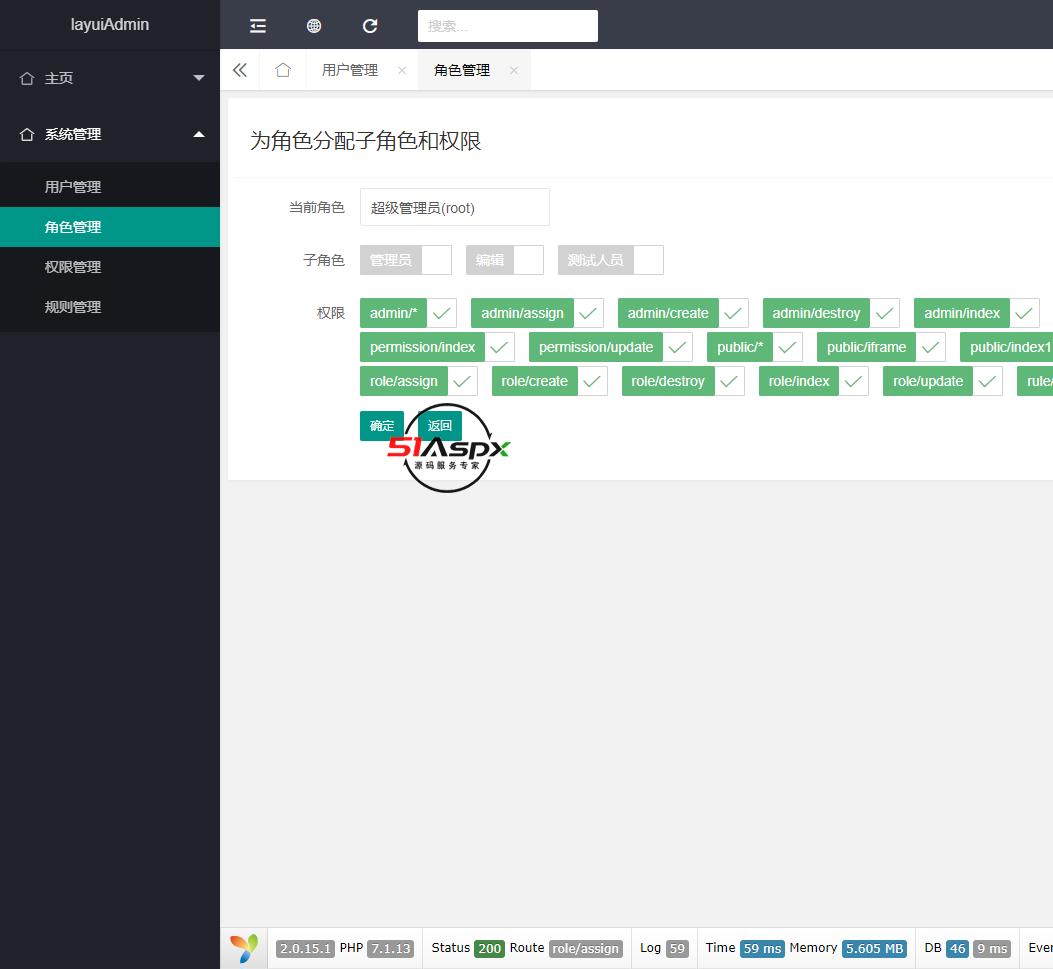Check the 测试人员 sub-role checkbox
1053x969 pixels.
tap(610, 260)
